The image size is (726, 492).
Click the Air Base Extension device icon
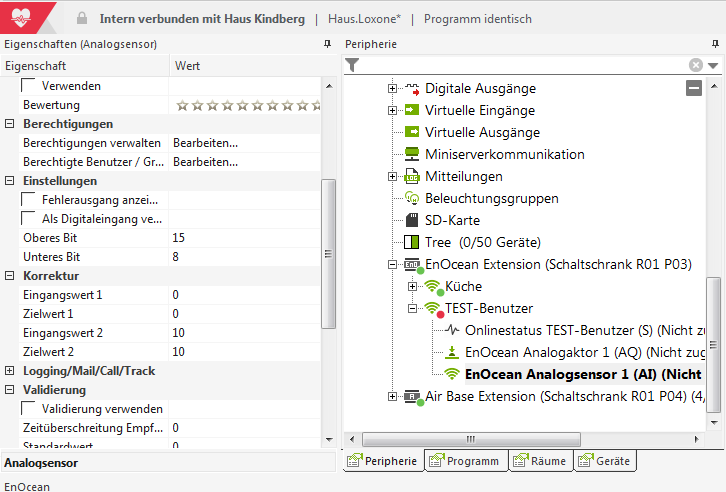[413, 397]
